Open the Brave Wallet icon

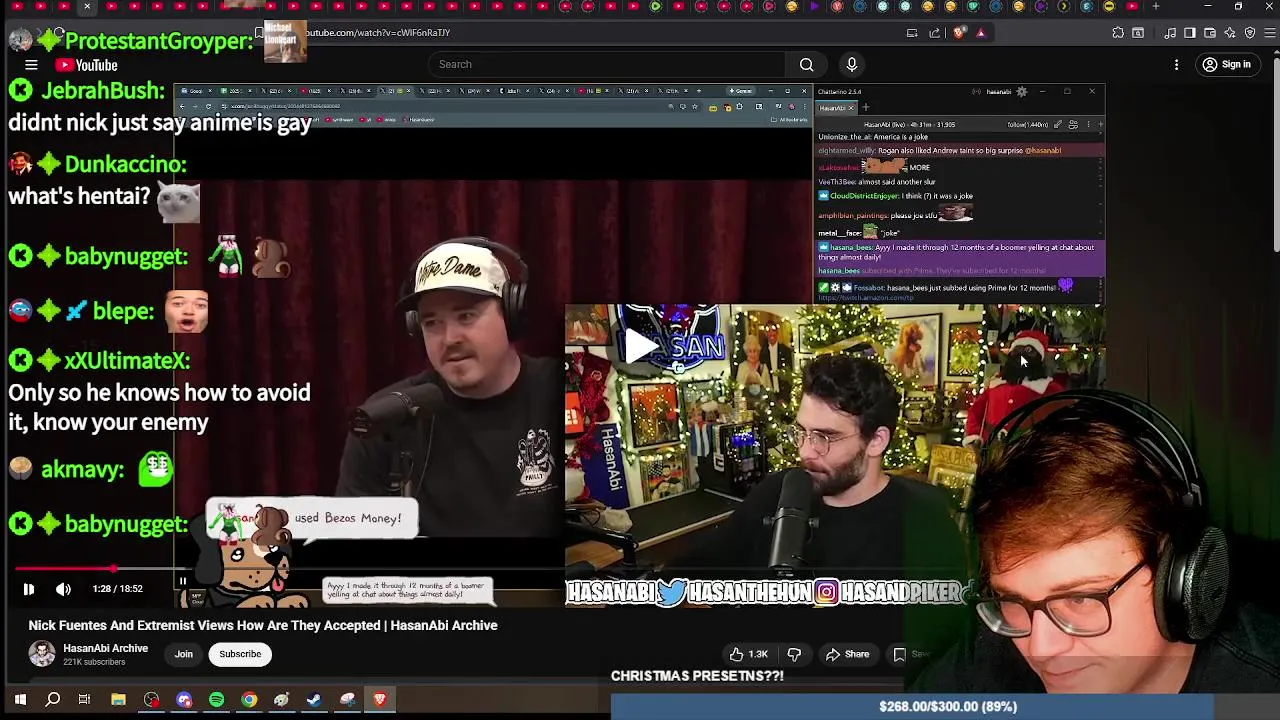1210,32
